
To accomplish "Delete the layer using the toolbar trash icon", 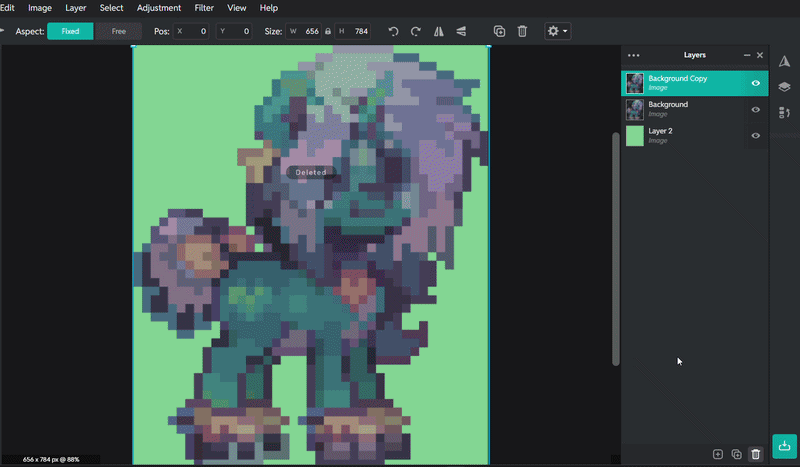I will 522,31.
